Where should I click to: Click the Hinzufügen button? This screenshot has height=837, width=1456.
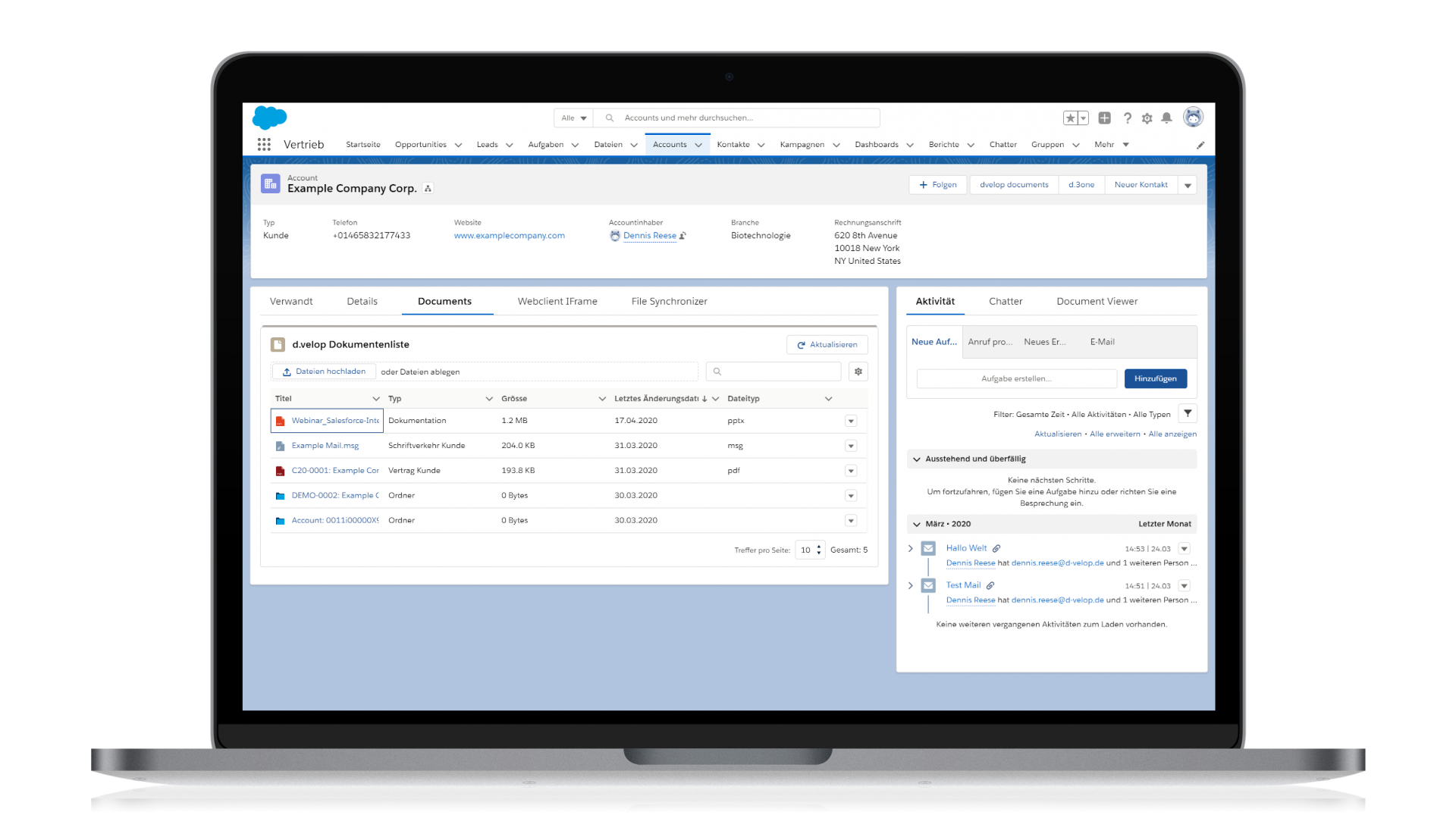1155,379
